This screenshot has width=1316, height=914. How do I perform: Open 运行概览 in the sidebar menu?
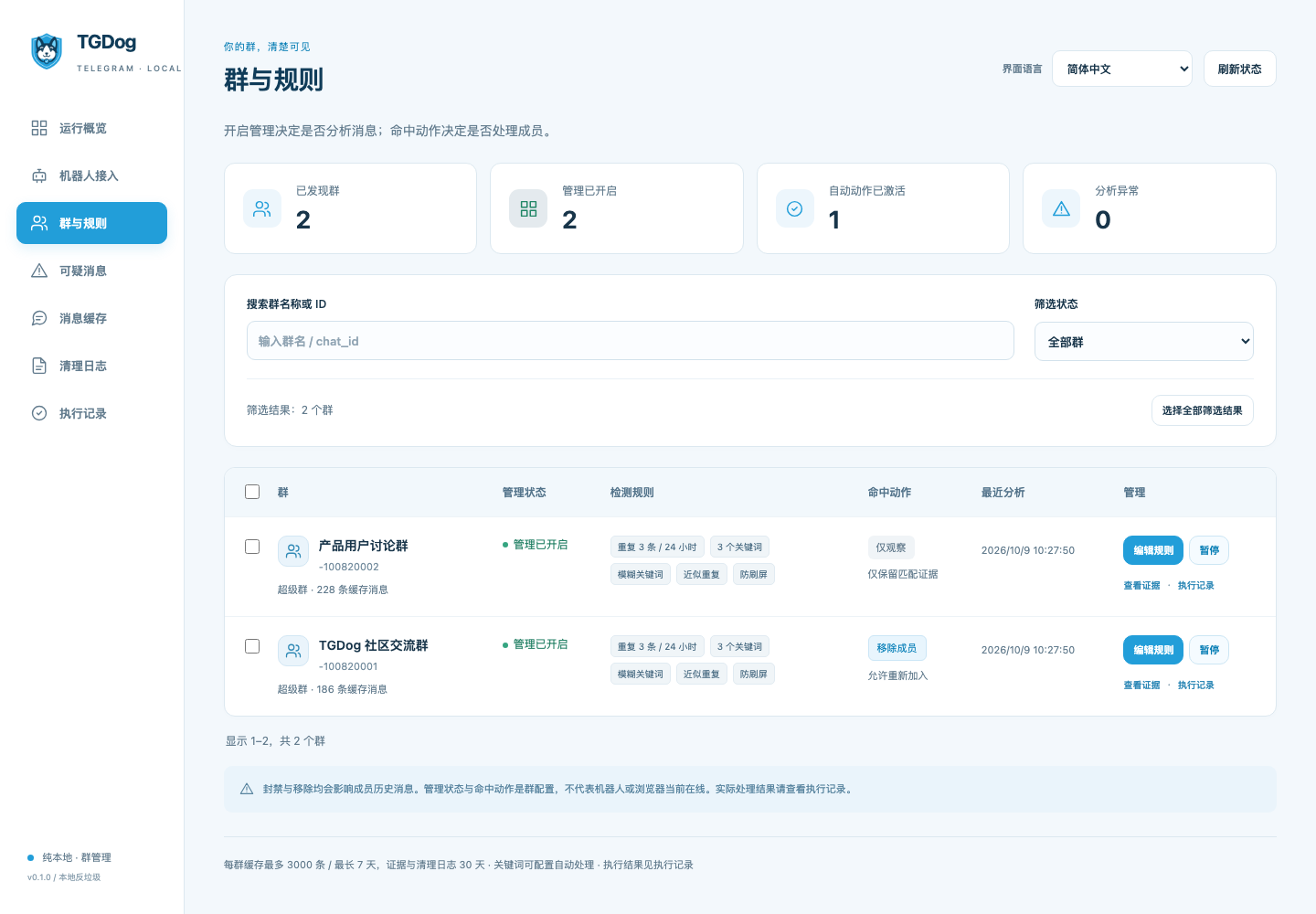tap(91, 128)
